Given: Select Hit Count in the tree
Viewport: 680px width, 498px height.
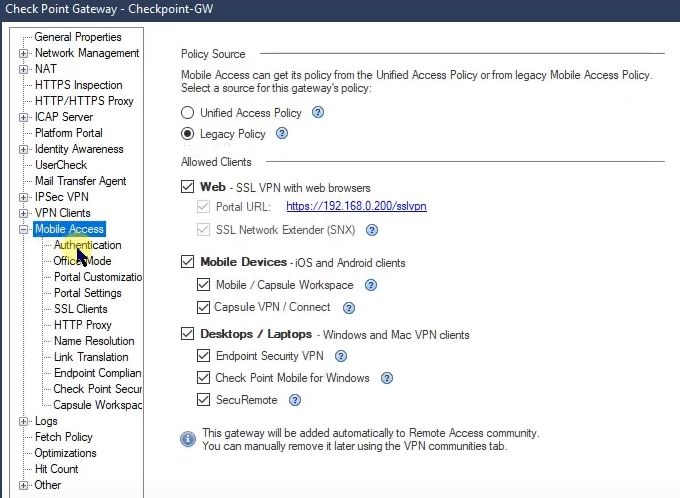Looking at the screenshot, I should click(x=56, y=469).
